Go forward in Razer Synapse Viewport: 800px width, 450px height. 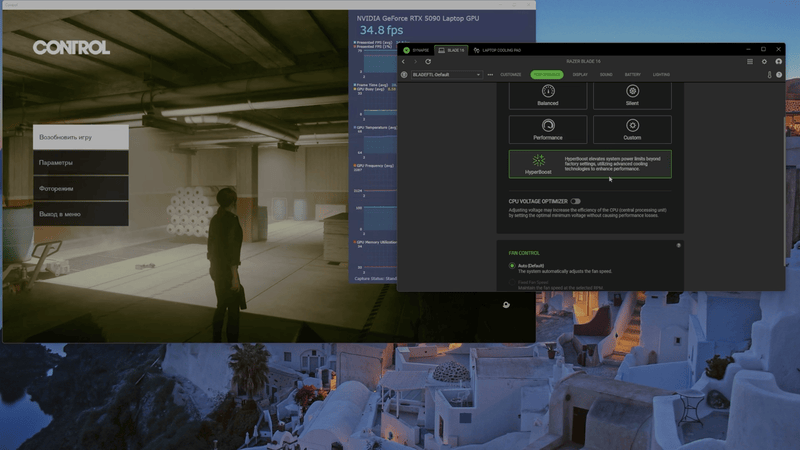[x=415, y=62]
